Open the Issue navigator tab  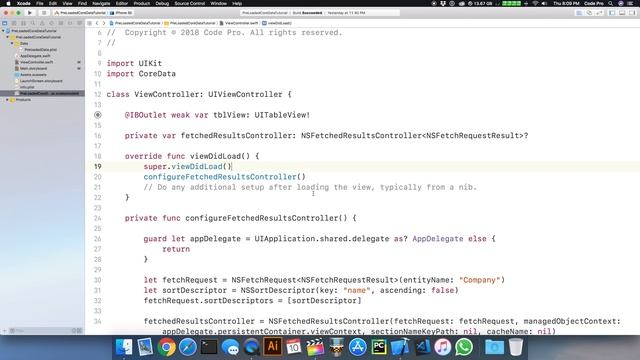coord(42,23)
